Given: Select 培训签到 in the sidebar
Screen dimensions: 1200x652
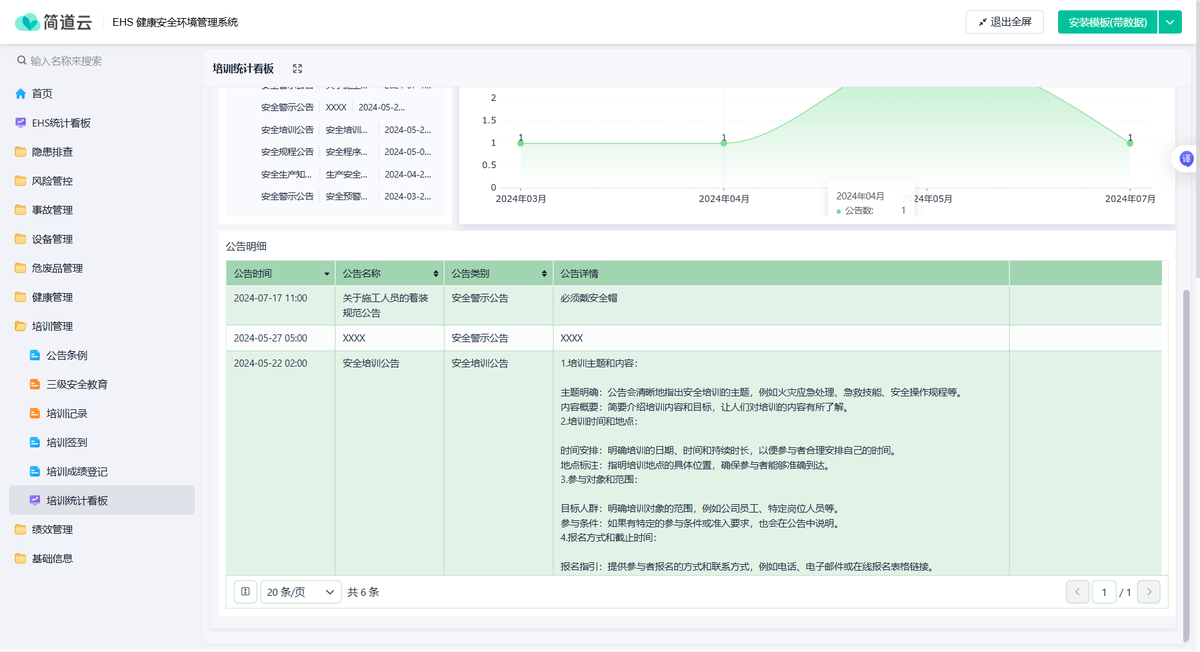Looking at the screenshot, I should coord(66,442).
